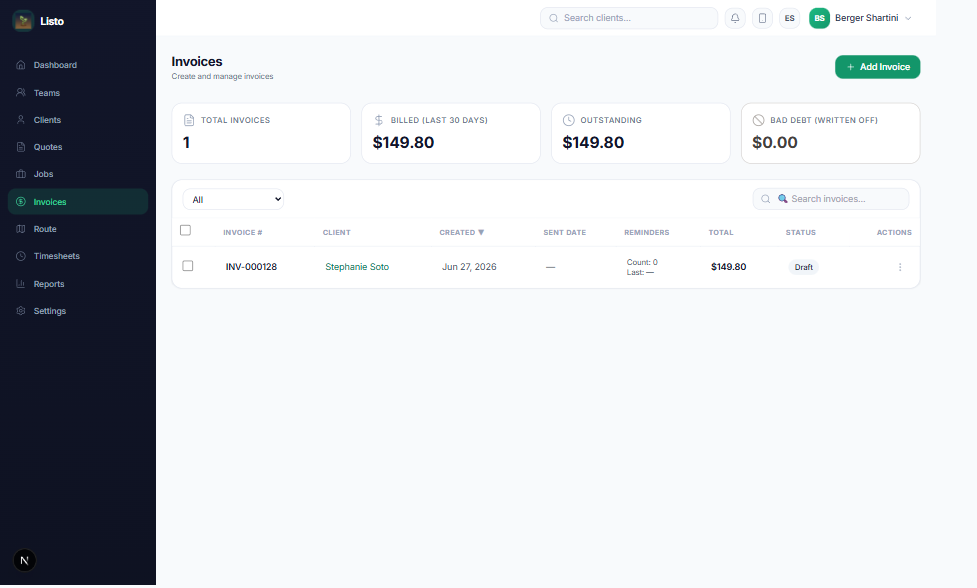The image size is (977, 588).
Task: Click the round N badge at bottom left
Action: 24,560
